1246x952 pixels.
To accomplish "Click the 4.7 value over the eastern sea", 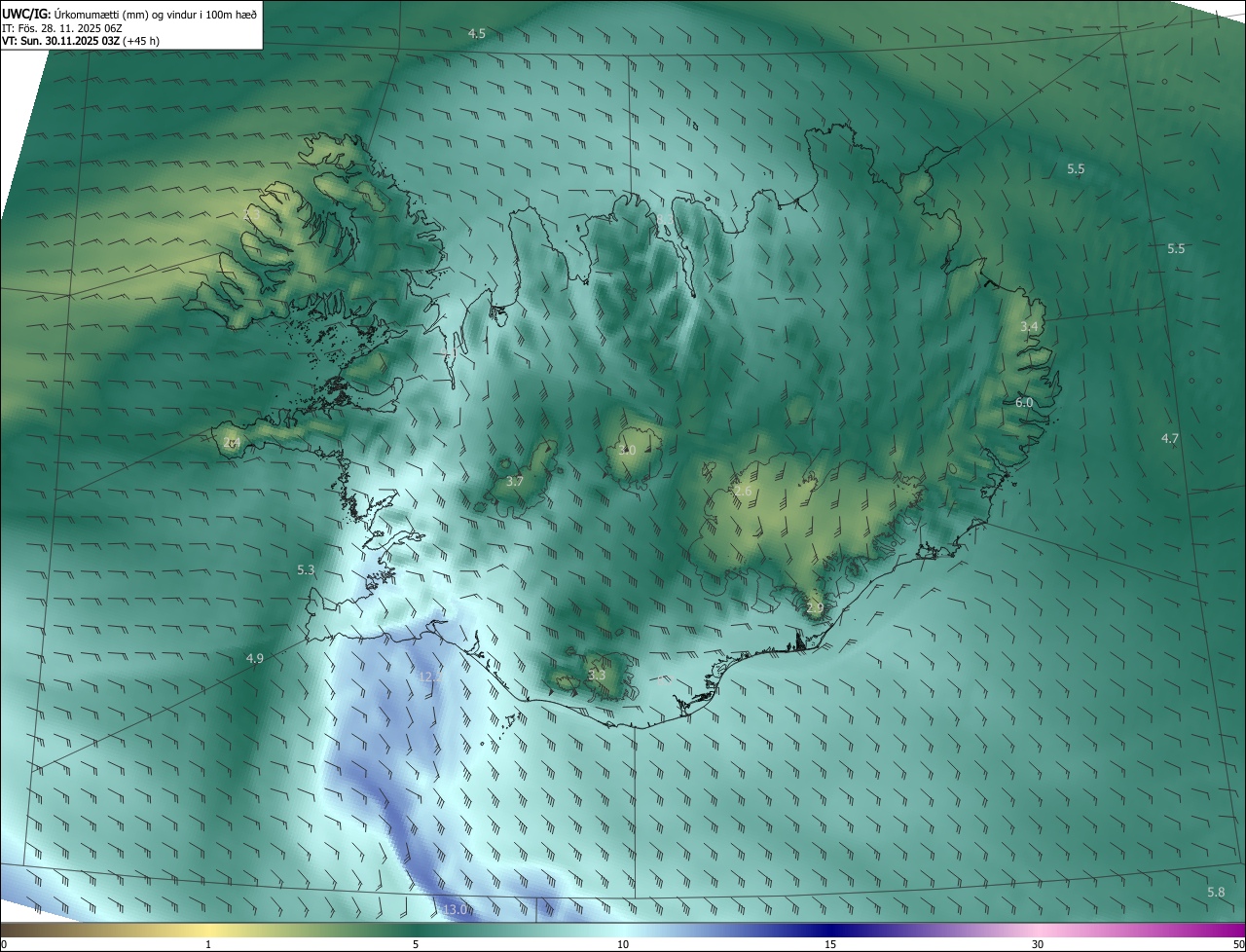I will [x=1170, y=438].
